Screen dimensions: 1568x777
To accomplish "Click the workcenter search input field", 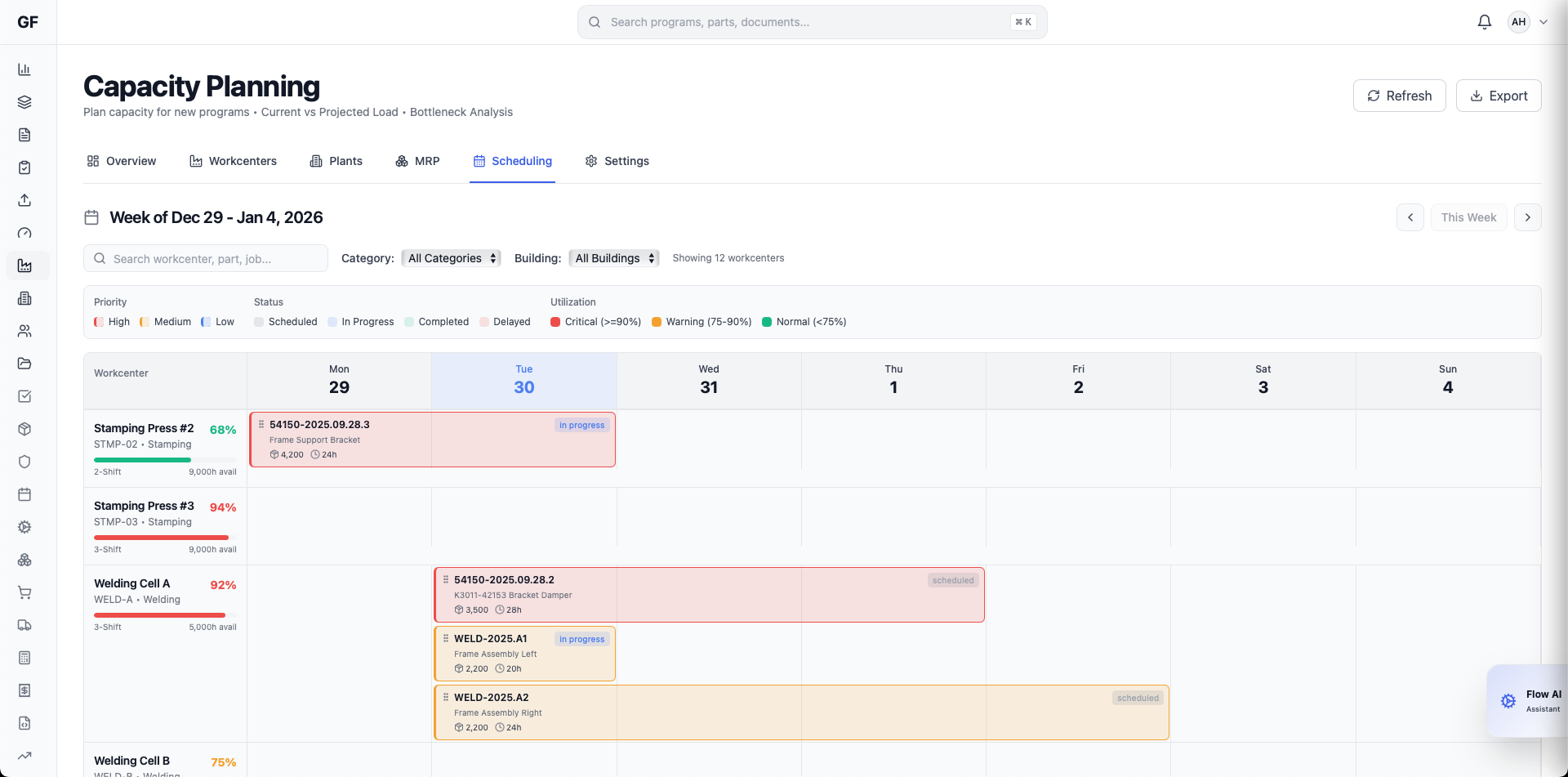I will tap(206, 258).
